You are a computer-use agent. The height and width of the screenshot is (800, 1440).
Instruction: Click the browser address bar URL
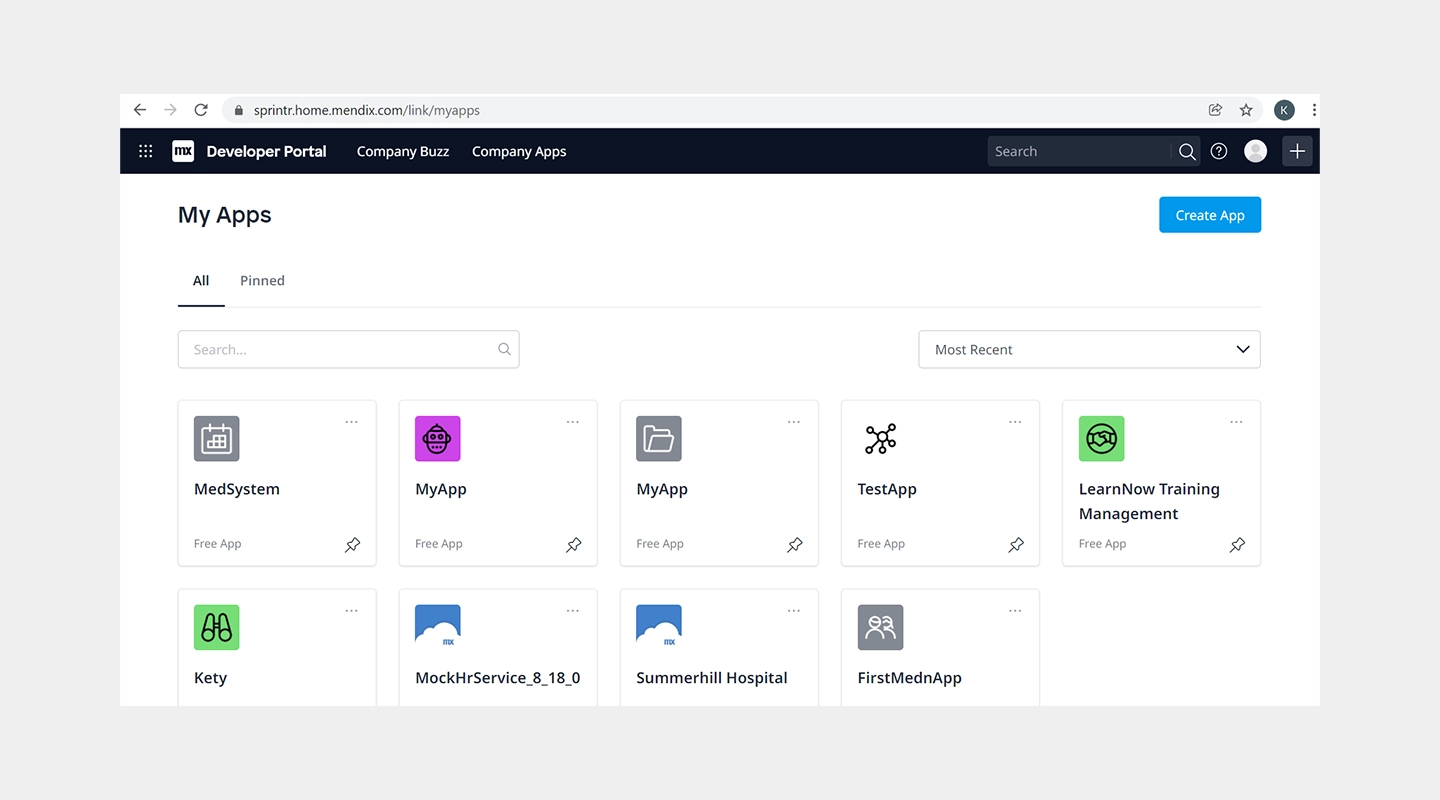click(367, 110)
